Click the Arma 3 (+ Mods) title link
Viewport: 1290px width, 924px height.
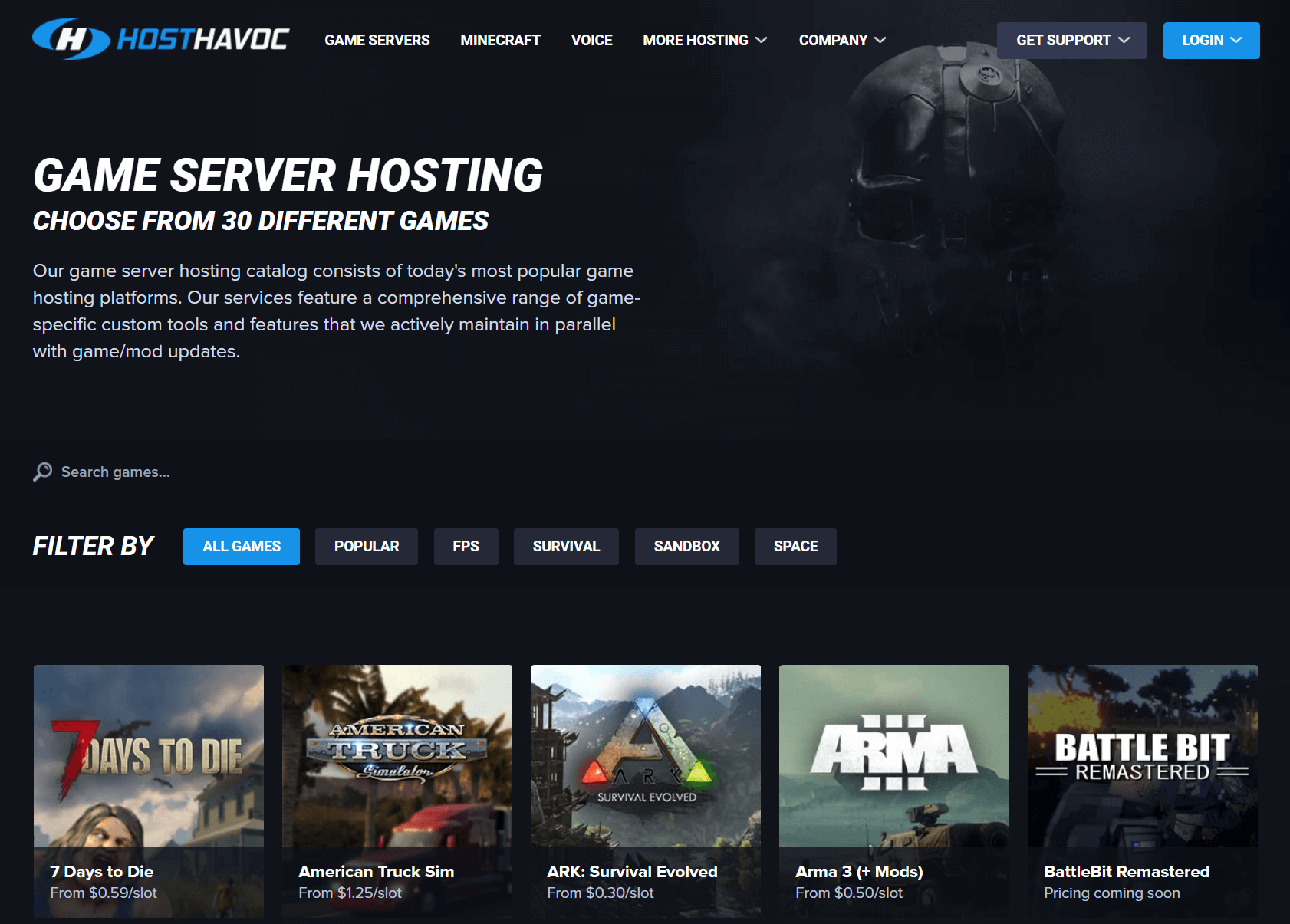860,872
